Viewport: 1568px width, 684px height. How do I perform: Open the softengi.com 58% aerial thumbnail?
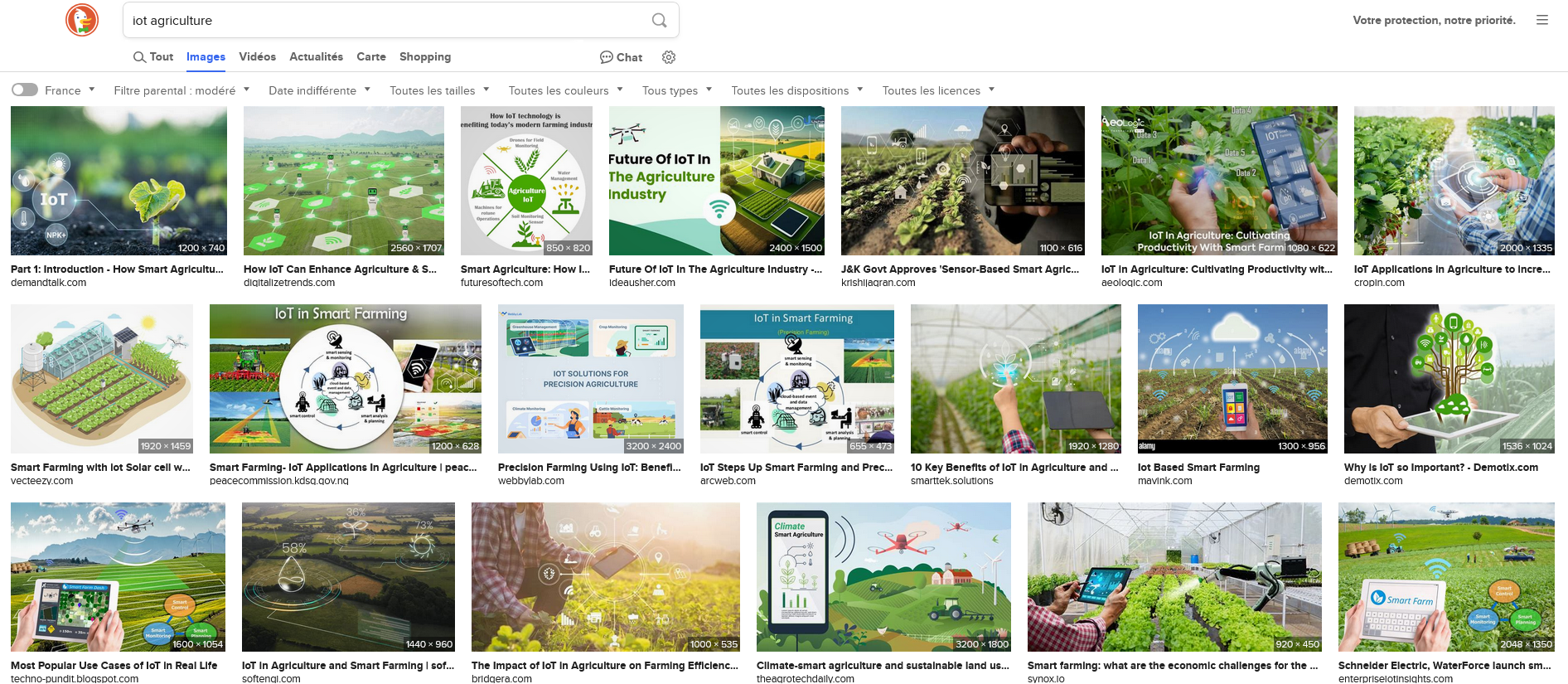coord(348,577)
